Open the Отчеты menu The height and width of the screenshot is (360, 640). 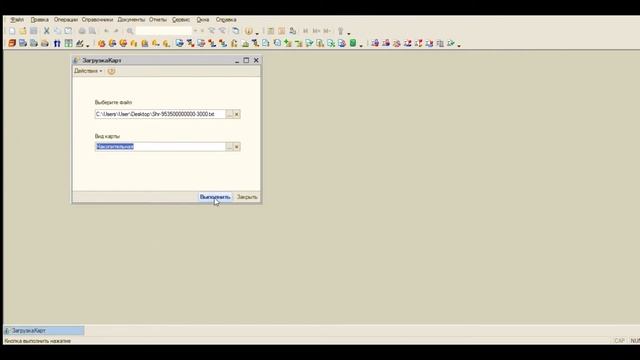coord(158,20)
